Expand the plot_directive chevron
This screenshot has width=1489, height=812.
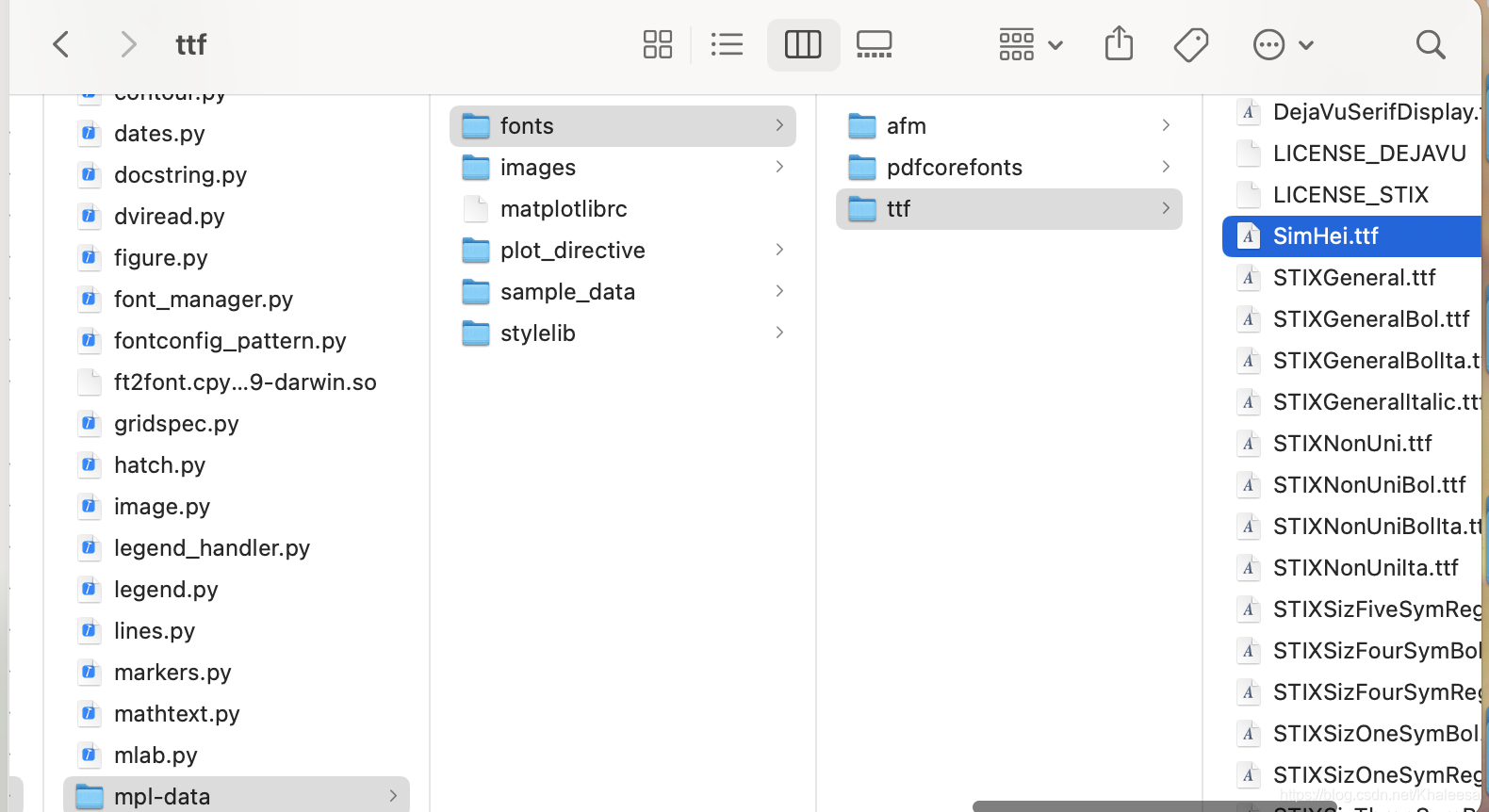779,250
